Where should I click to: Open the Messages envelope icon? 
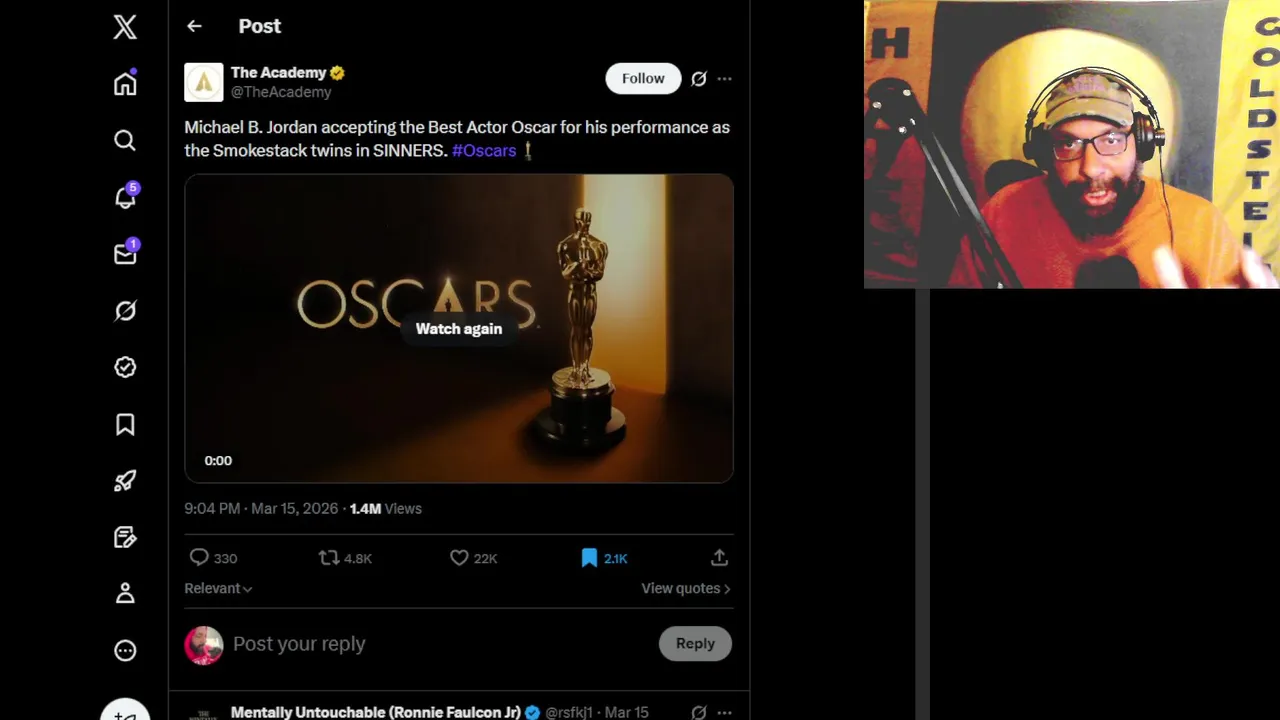[125, 254]
